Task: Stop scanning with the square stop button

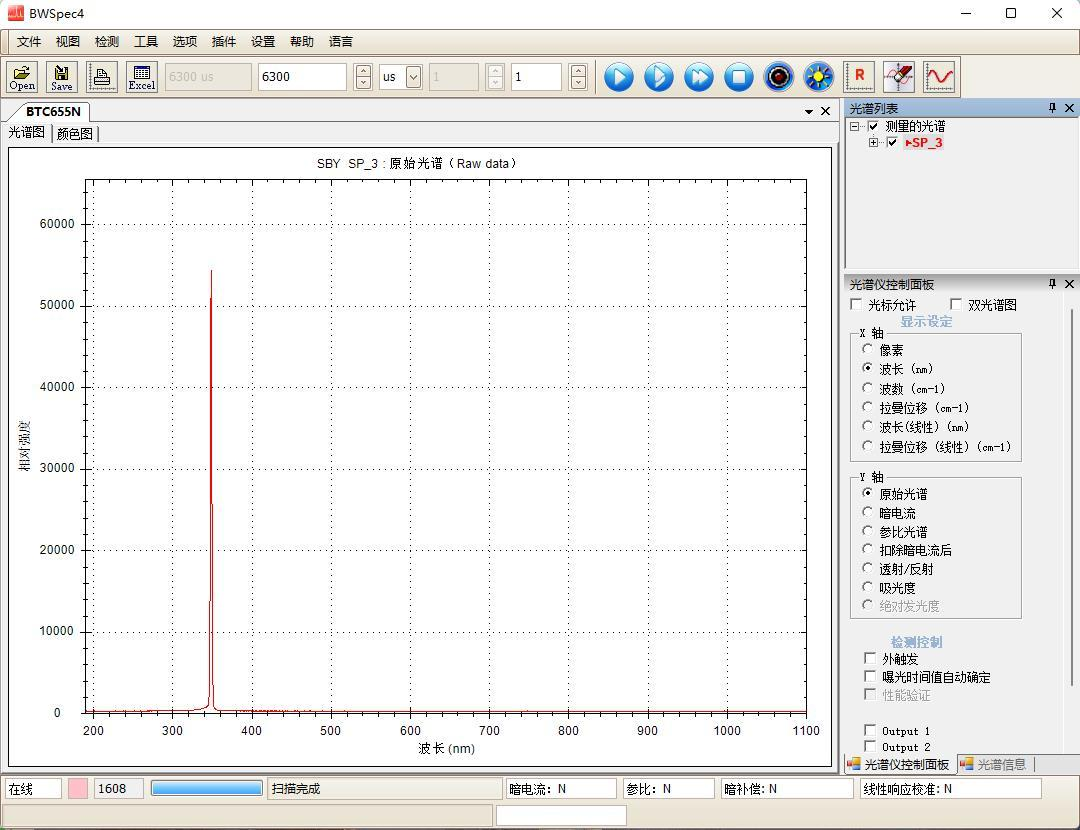Action: tap(739, 77)
